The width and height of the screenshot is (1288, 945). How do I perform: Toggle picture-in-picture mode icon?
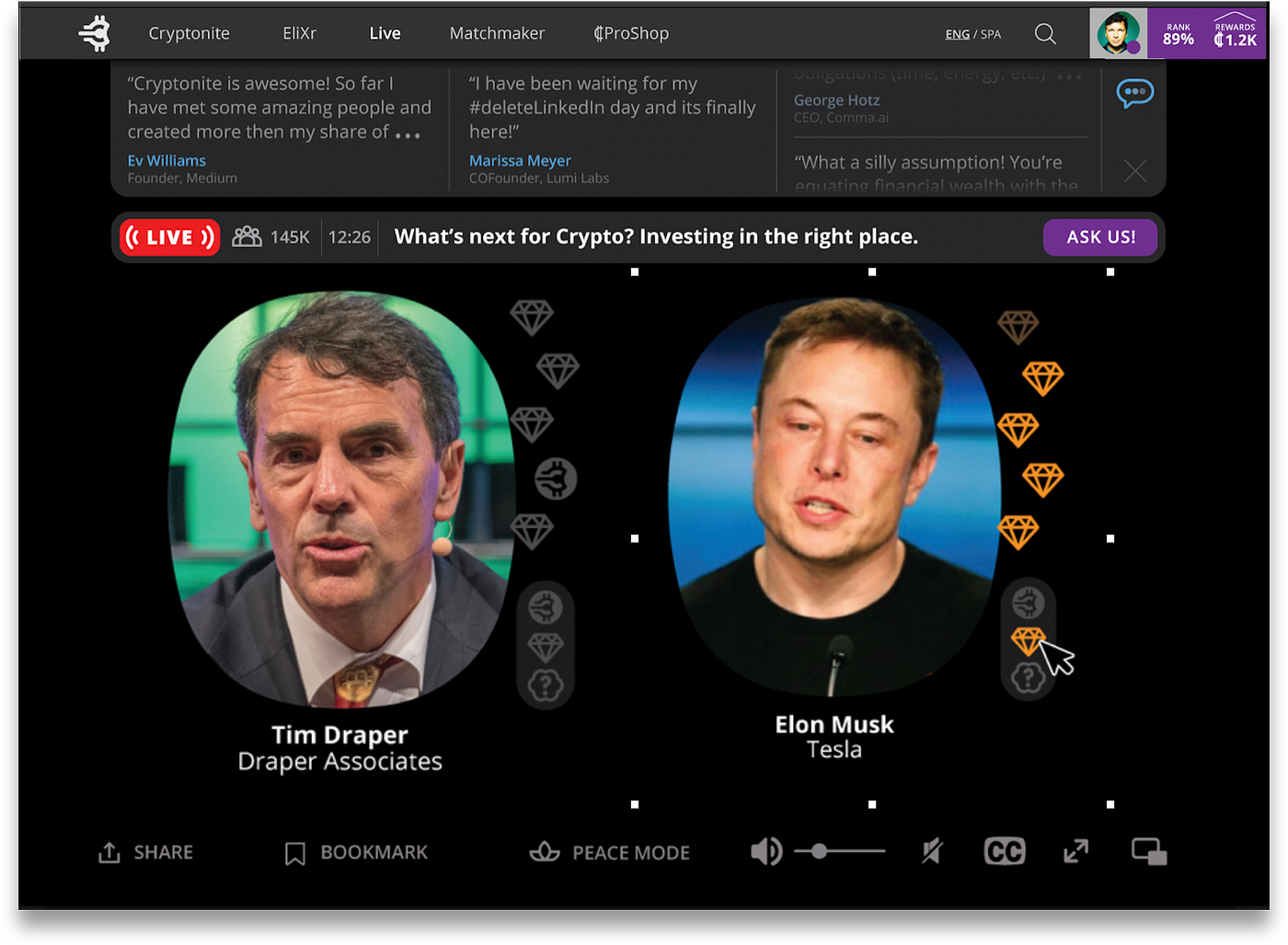1149,852
